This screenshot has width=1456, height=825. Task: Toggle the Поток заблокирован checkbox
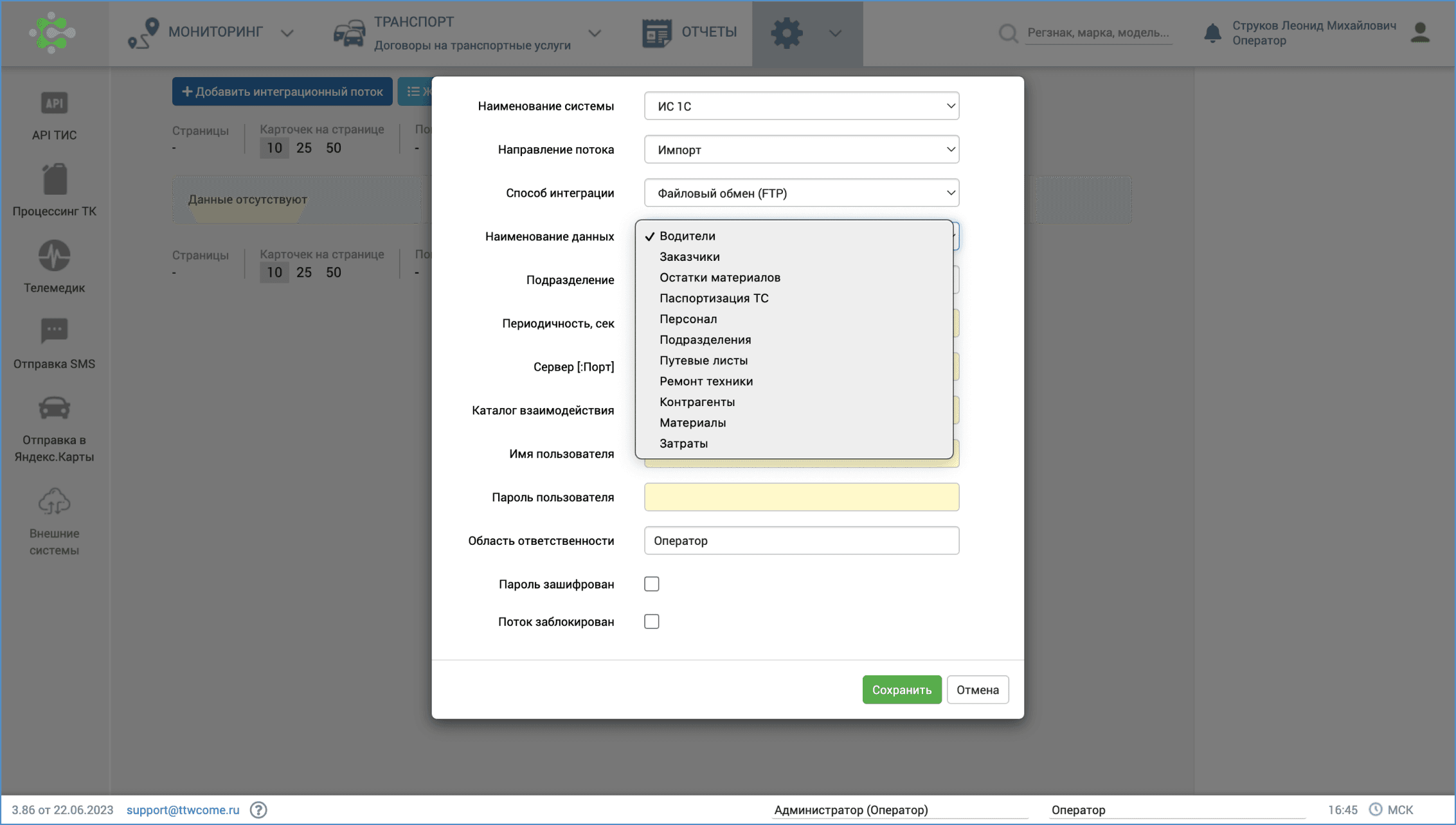652,621
